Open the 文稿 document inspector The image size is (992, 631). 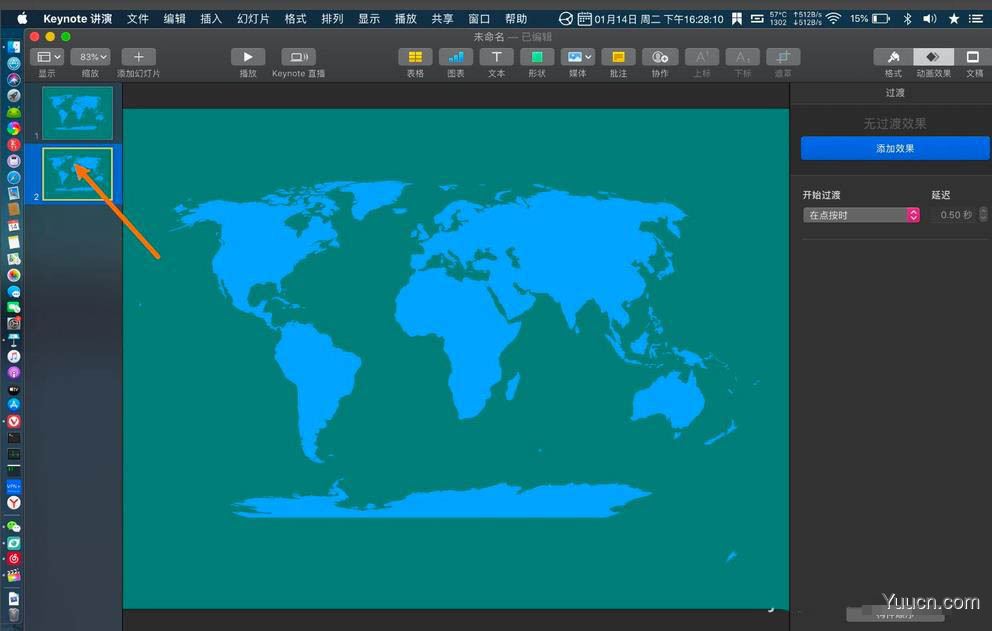coord(973,57)
